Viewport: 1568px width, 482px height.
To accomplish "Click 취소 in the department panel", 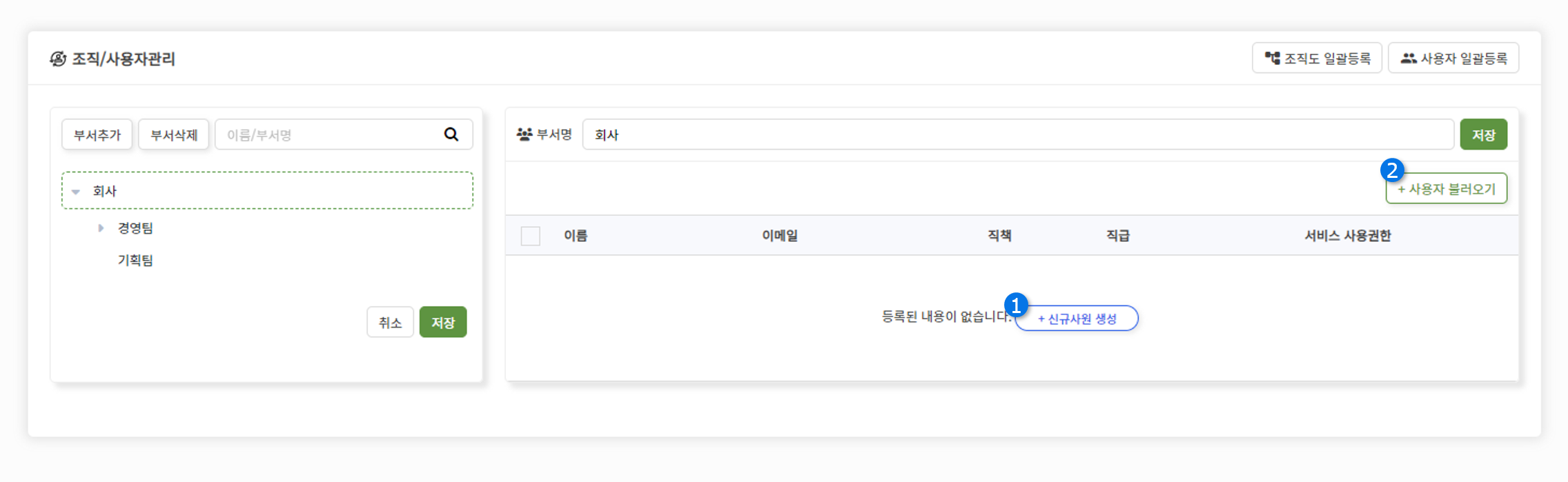I will click(390, 322).
